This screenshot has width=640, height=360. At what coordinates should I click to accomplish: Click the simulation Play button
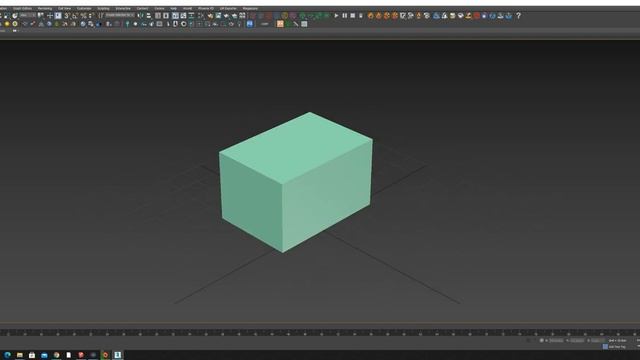[x=336, y=16]
